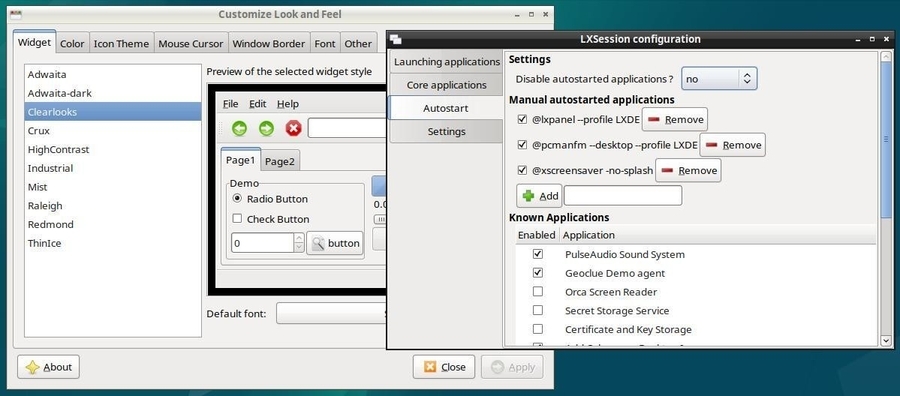Click the magnifier 'button' in preview
The image size is (900, 396).
(x=335, y=243)
